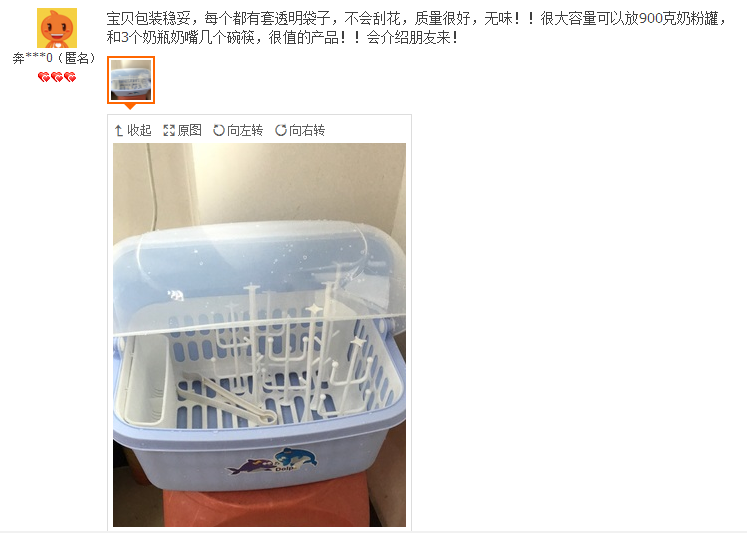747x533 pixels.
Task: Click the white tongs inside the rack photo
Action: [x=227, y=399]
